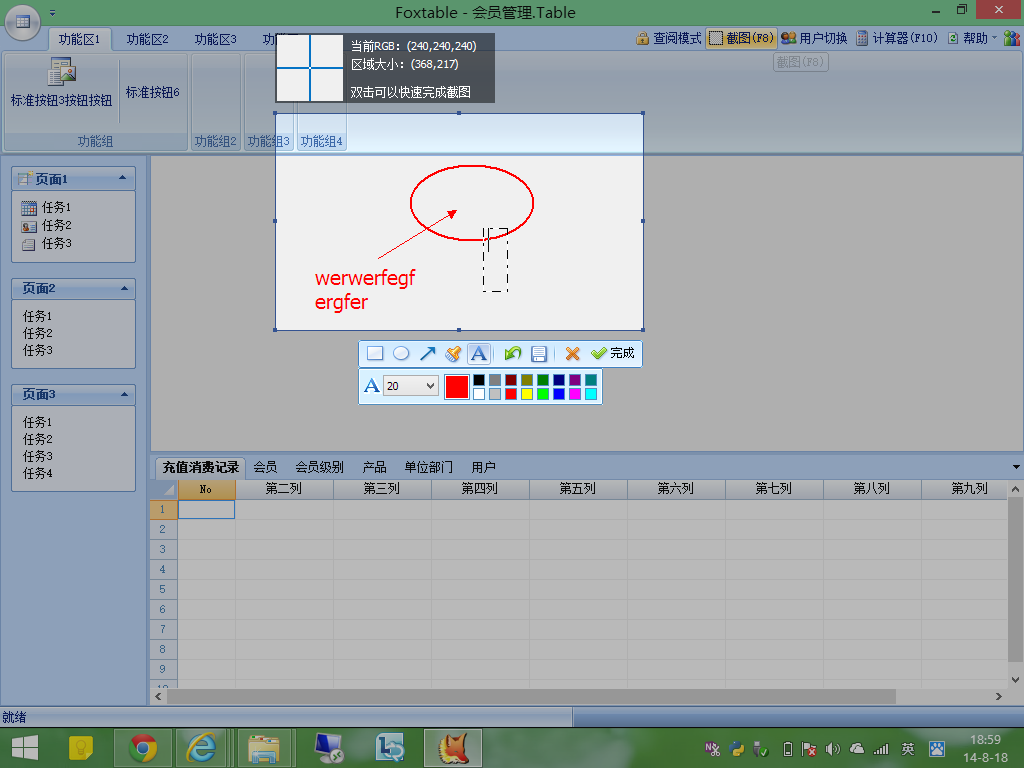Click 用户切换 switch user button
1024x768 pixels.
(814, 39)
